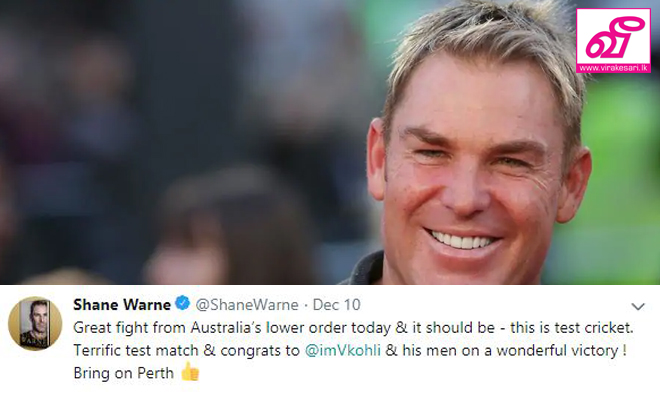
Task: Open the Dec 10 tweet timestamp
Action: click(x=336, y=305)
